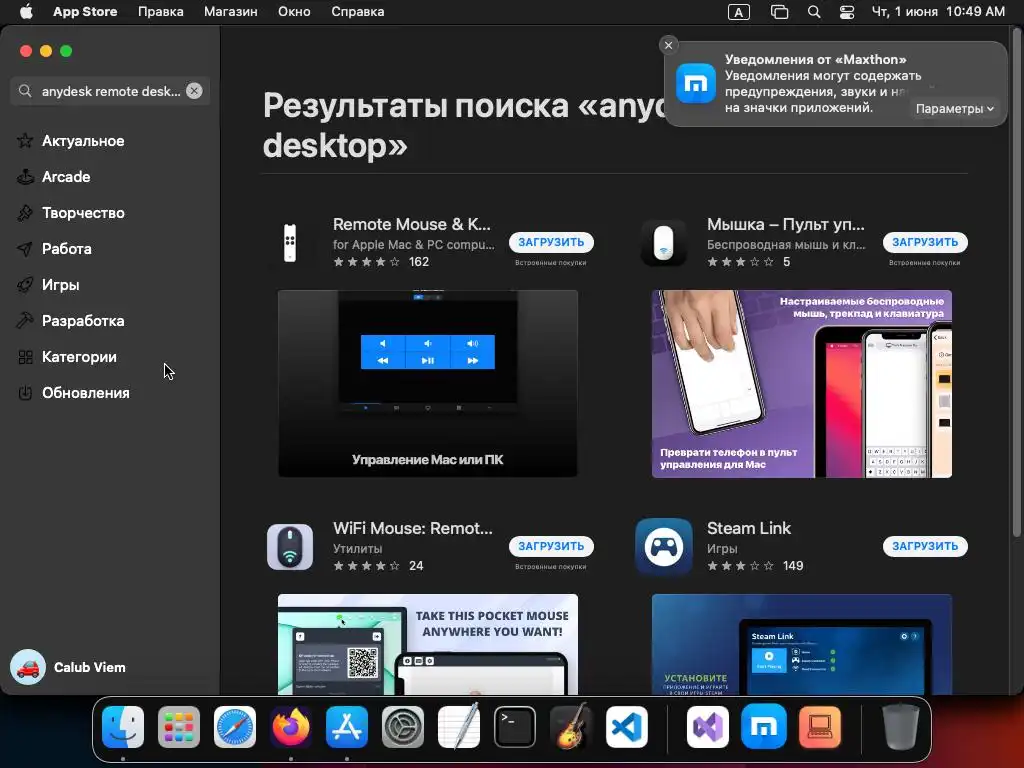The height and width of the screenshot is (768, 1024).
Task: Switch keyboard input source in menu bar
Action: click(739, 12)
